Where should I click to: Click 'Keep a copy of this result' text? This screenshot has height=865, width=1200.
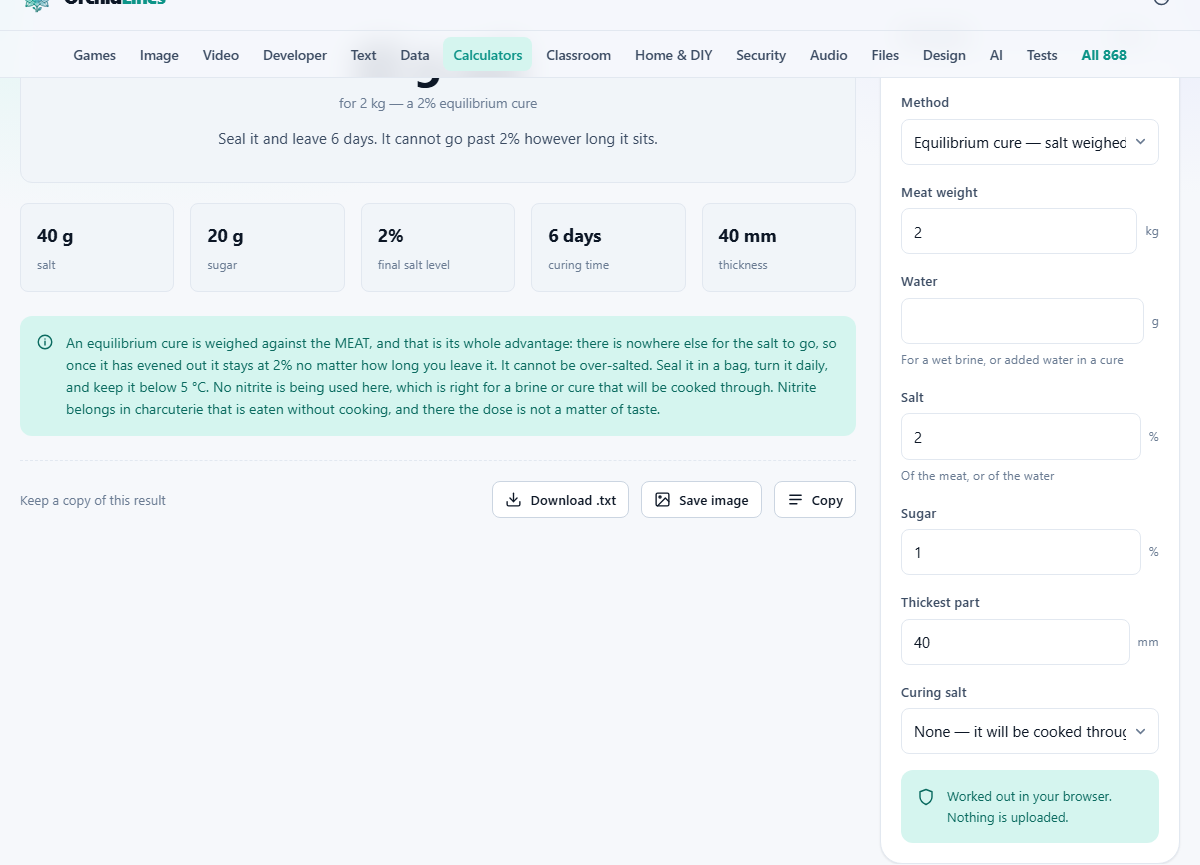coord(93,500)
